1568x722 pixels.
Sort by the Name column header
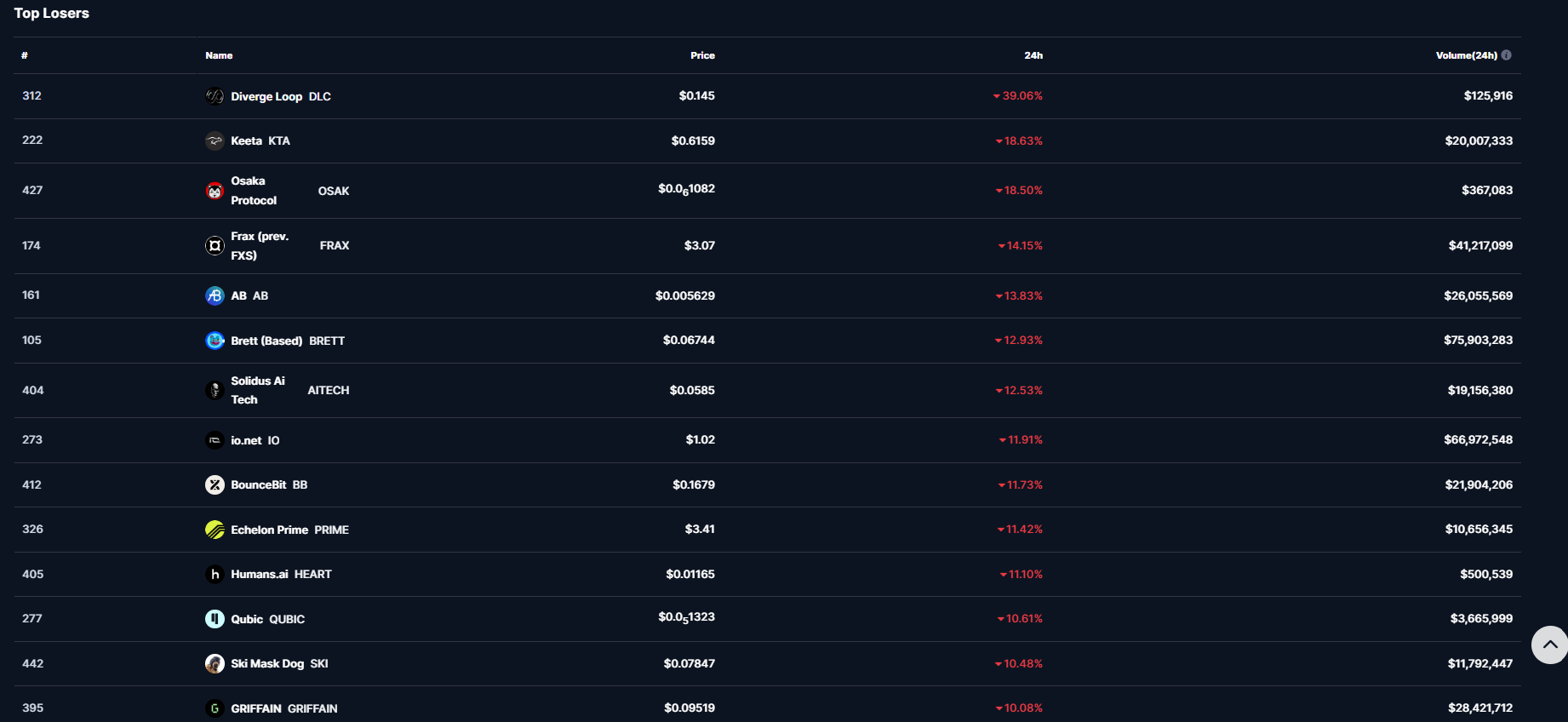(x=219, y=55)
